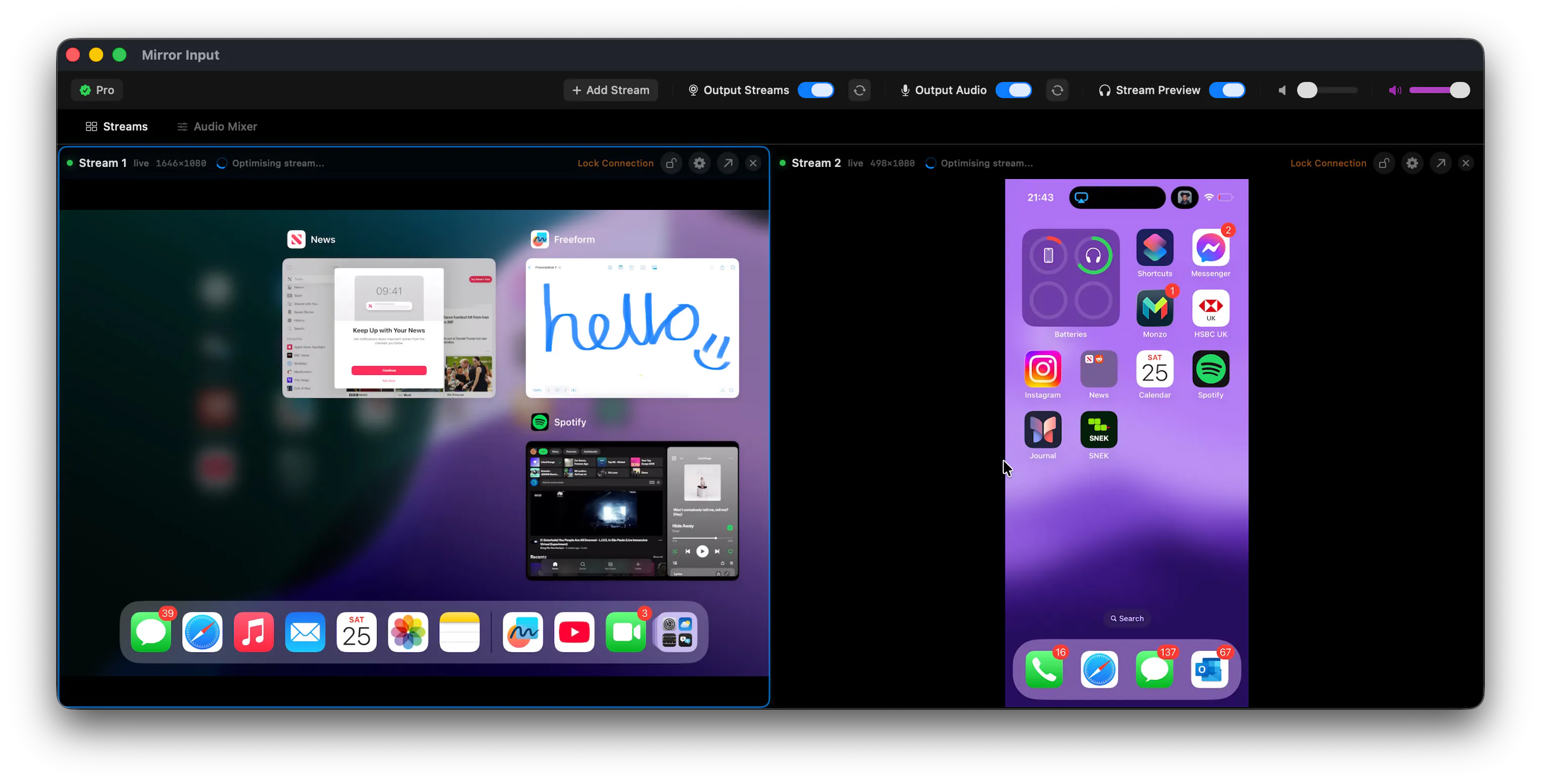
Task: Open the Journal app on the iPhone
Action: coord(1043,430)
